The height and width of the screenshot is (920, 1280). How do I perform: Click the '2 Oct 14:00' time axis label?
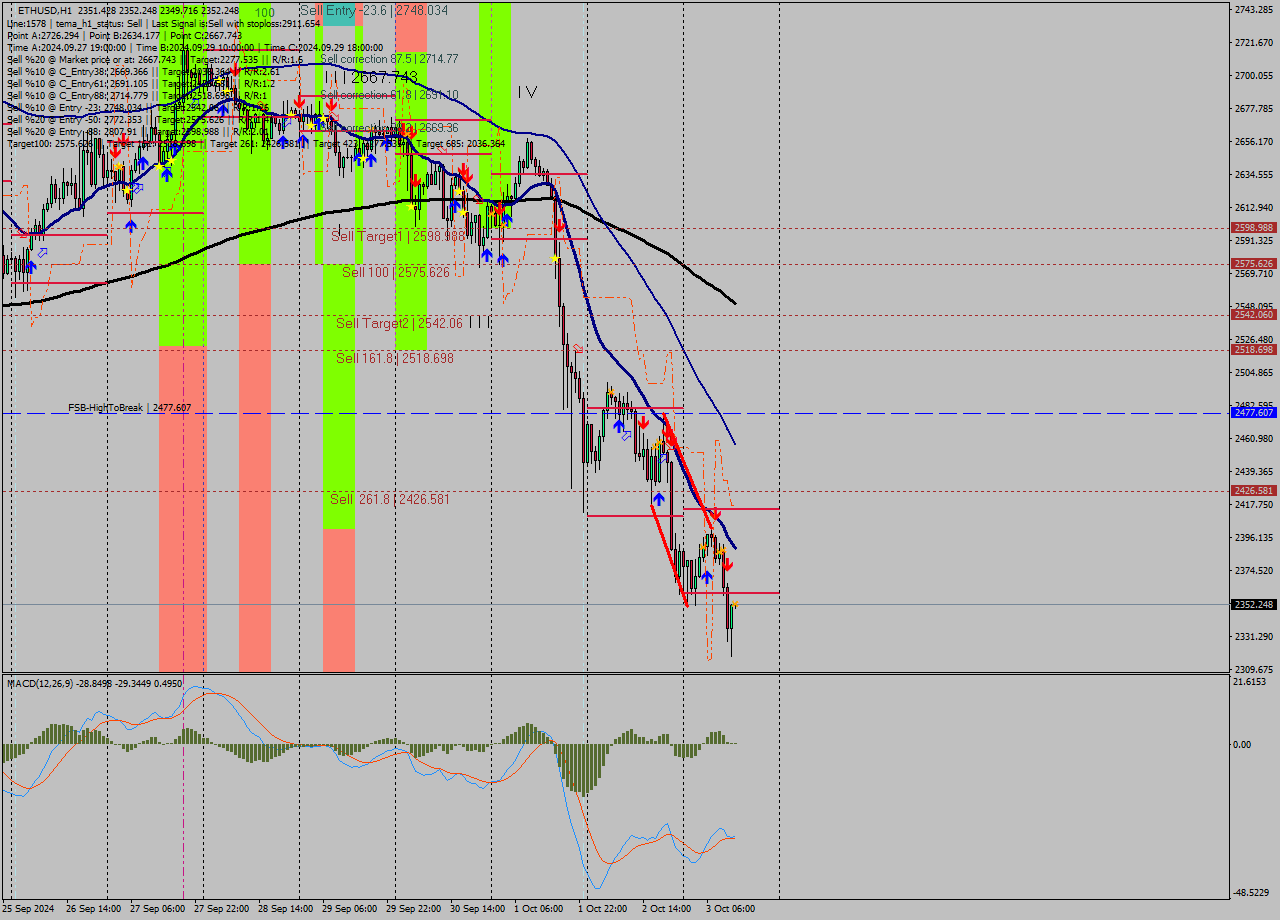point(666,909)
